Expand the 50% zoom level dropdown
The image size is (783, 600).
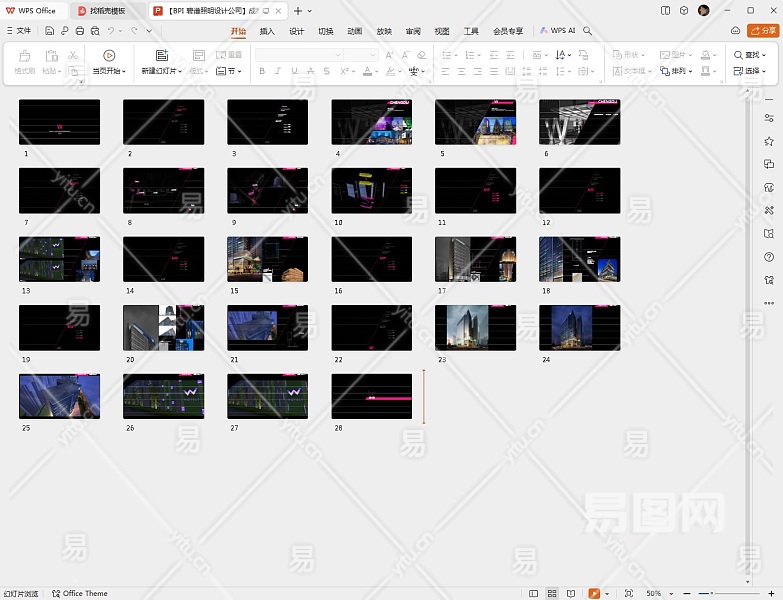(x=671, y=594)
